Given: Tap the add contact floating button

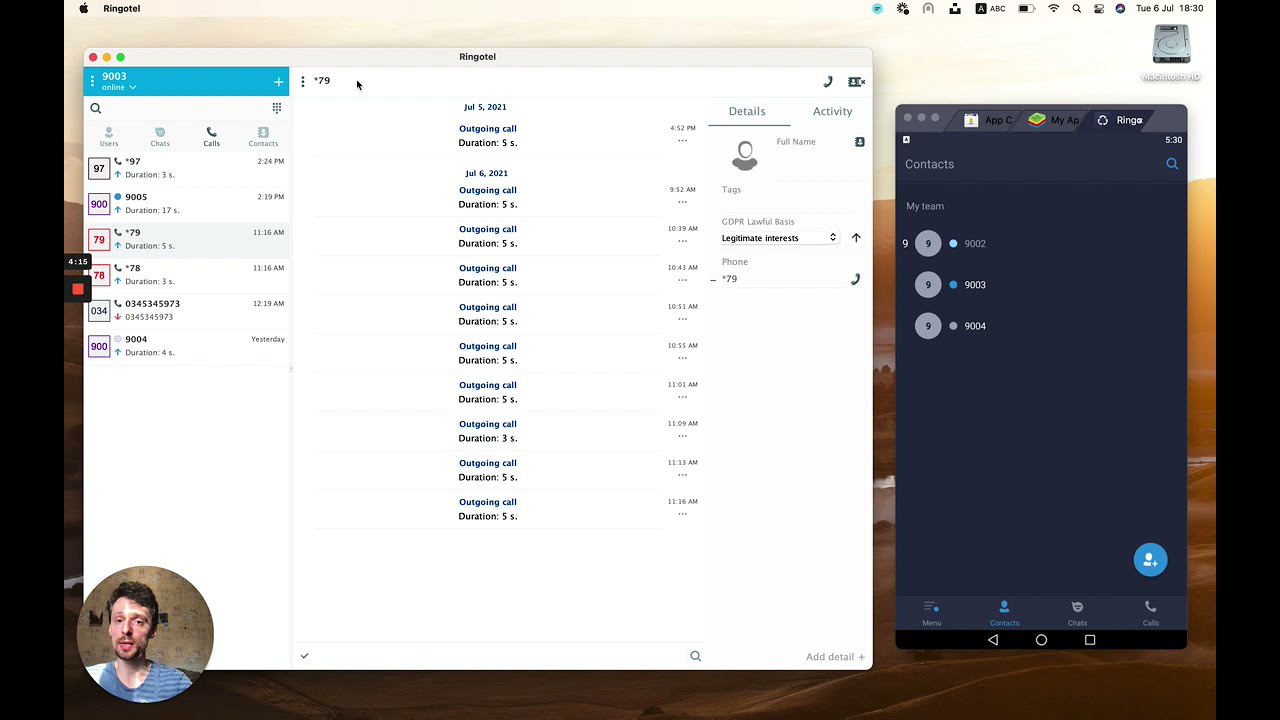Looking at the screenshot, I should coord(1150,560).
